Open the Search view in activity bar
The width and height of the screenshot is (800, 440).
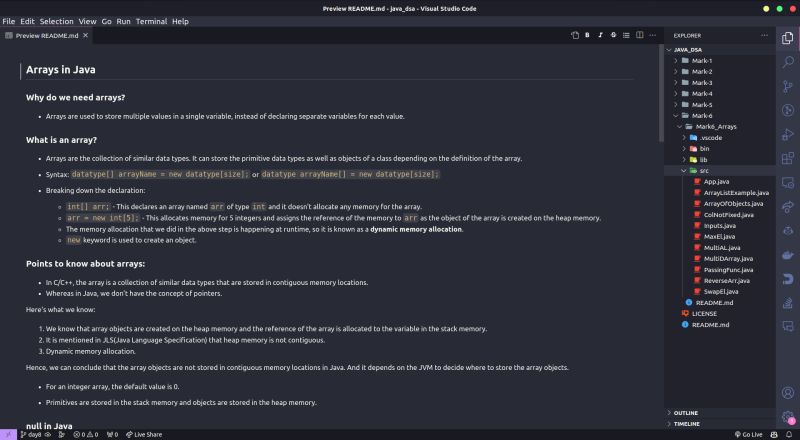788,62
